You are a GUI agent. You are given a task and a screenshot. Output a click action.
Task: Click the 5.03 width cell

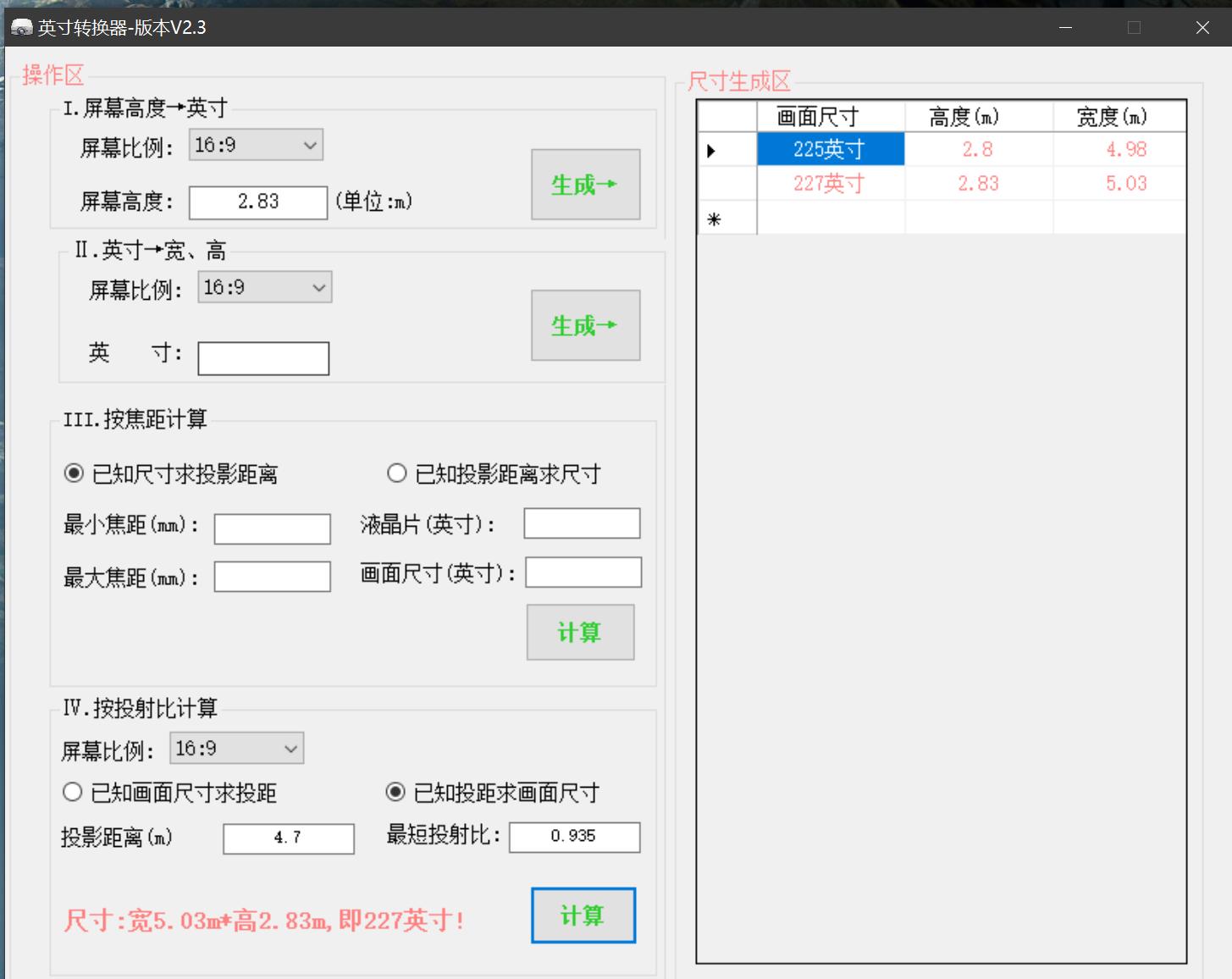click(x=1119, y=183)
